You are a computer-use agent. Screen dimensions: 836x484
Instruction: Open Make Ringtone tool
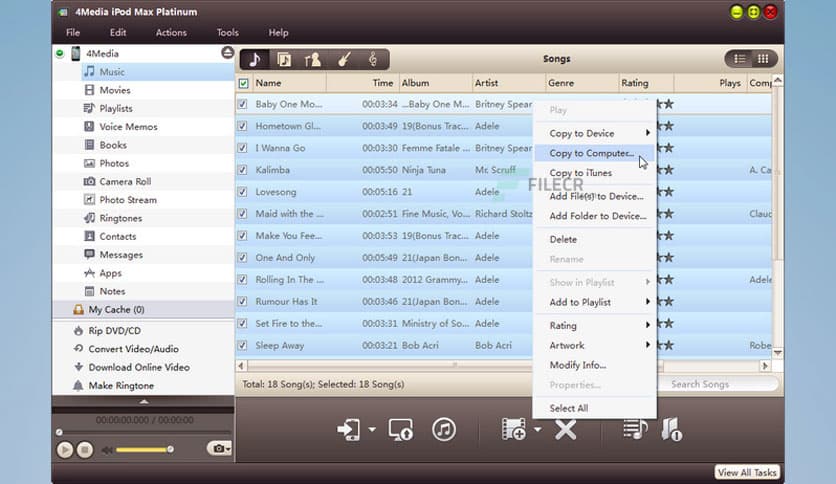(120, 385)
